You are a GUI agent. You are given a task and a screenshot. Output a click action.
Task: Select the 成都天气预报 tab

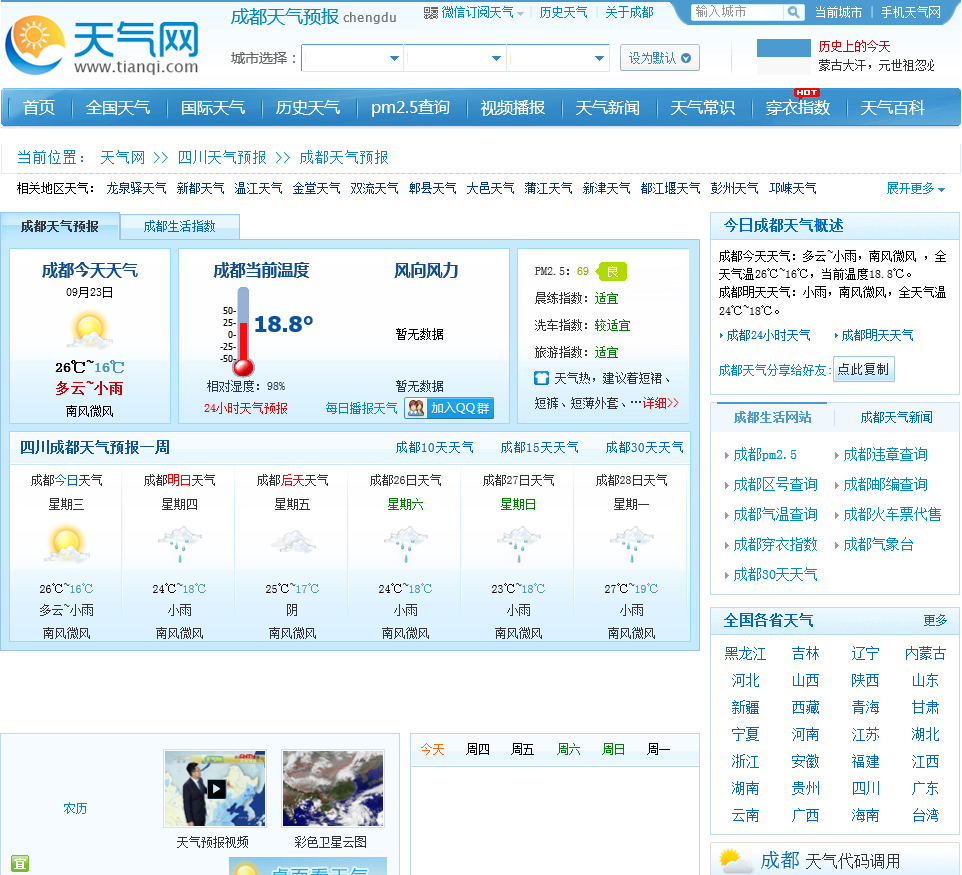[60, 226]
